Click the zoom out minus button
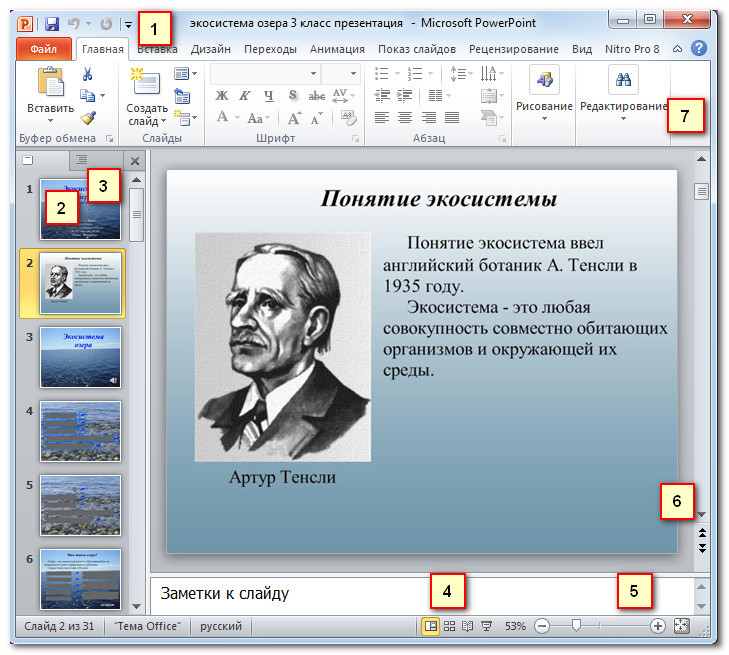The image size is (729, 655). pos(542,626)
